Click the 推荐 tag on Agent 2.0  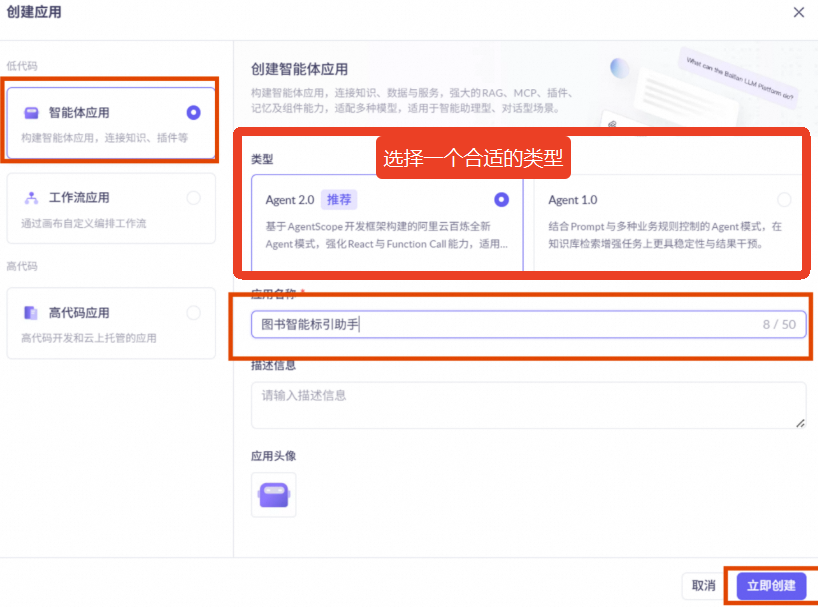coord(339,200)
